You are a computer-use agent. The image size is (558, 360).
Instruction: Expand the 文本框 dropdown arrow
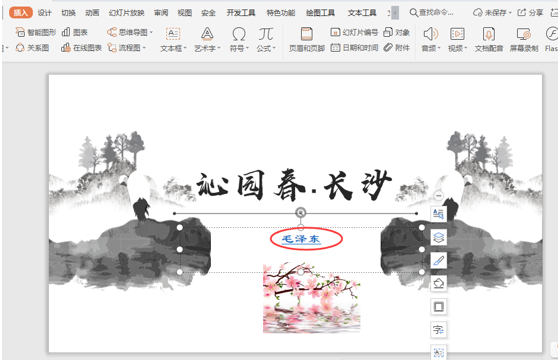pyautogui.click(x=185, y=48)
